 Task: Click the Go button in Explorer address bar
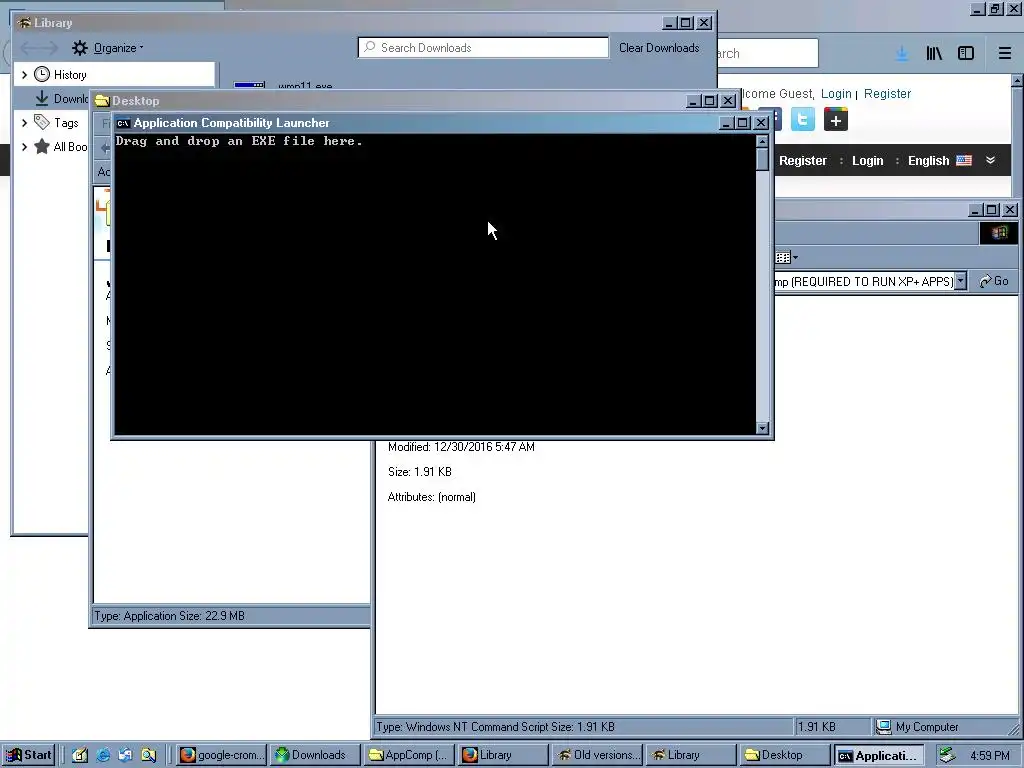tap(994, 281)
